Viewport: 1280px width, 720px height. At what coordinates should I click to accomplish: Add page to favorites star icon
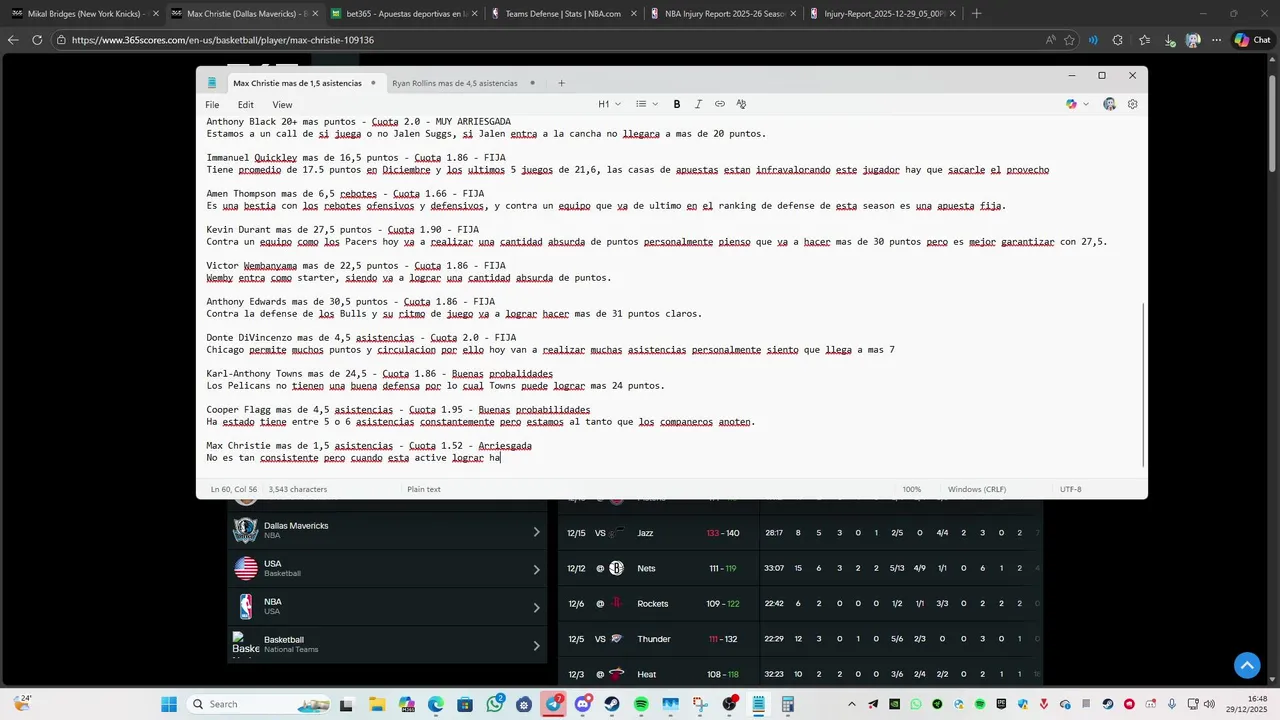click(x=1070, y=40)
